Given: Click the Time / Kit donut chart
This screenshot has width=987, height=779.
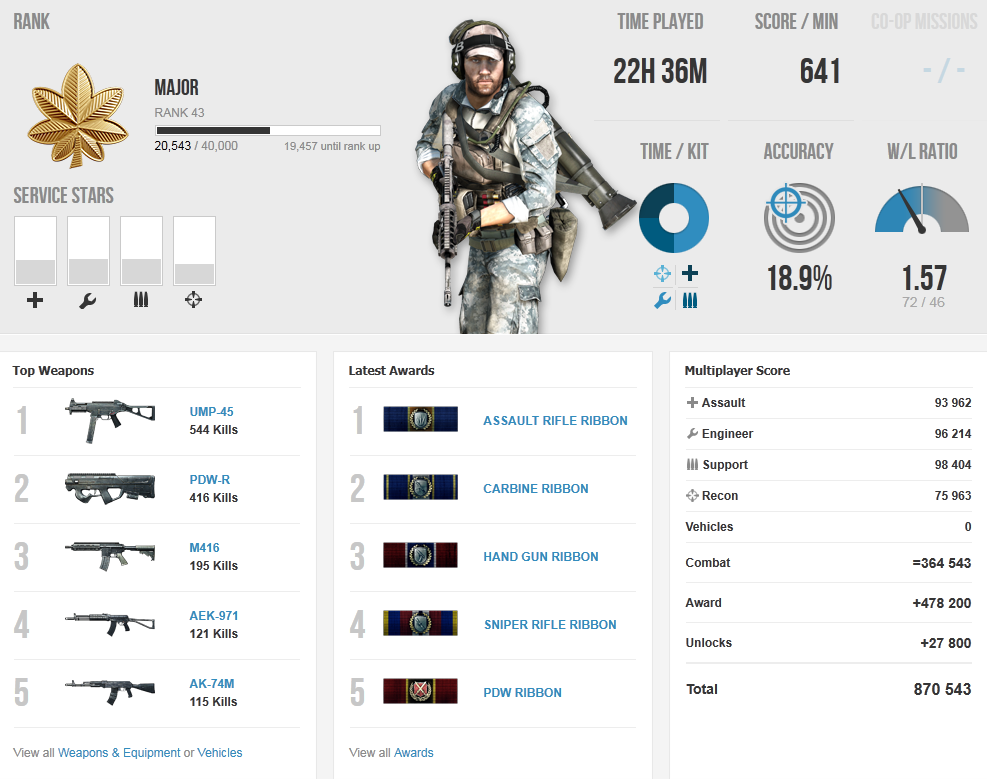Looking at the screenshot, I should (674, 218).
